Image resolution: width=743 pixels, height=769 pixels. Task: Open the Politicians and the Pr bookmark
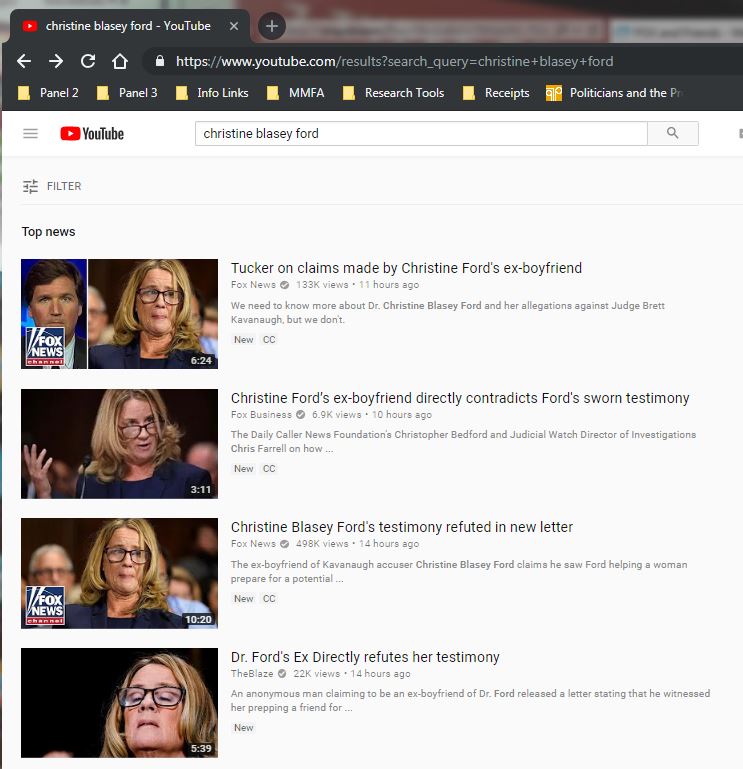coord(614,93)
